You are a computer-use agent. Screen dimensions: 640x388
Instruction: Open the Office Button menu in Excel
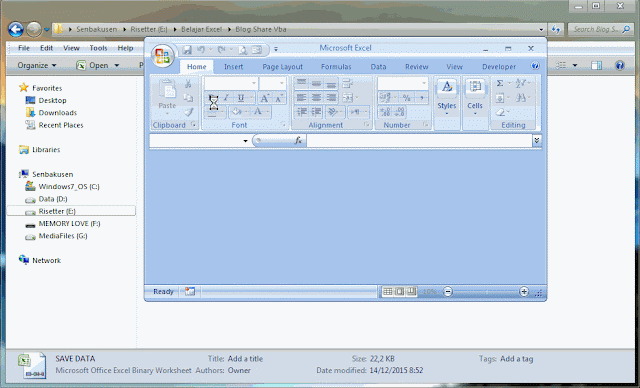pos(162,56)
